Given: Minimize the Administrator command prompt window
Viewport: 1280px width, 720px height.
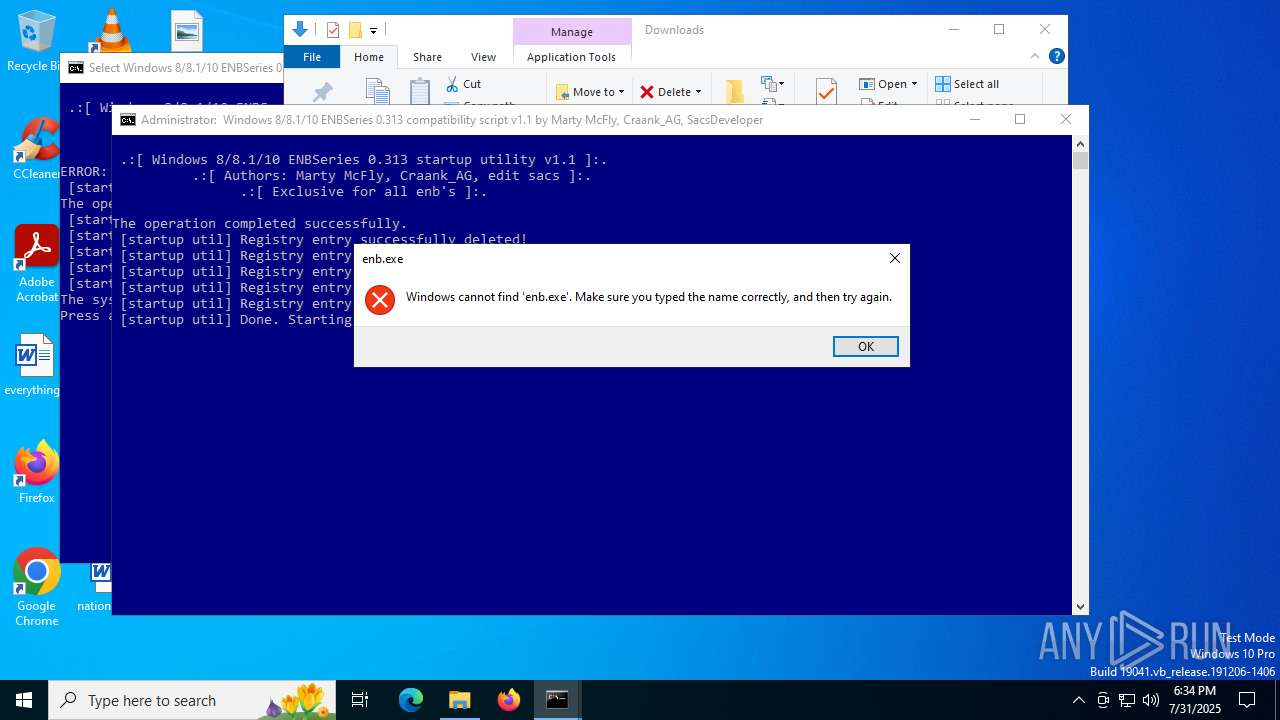Looking at the screenshot, I should pos(975,120).
